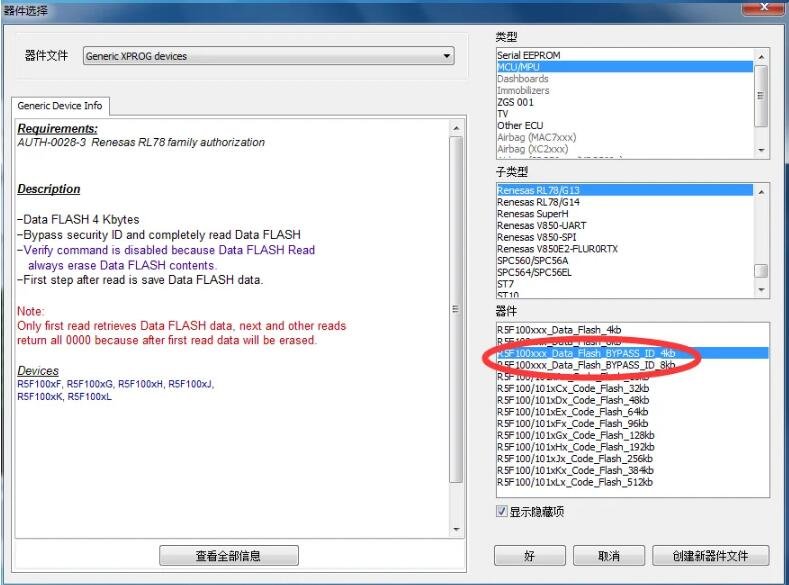Toggle the 显示隐藏项 checkbox
The image size is (789, 585).
click(x=502, y=512)
